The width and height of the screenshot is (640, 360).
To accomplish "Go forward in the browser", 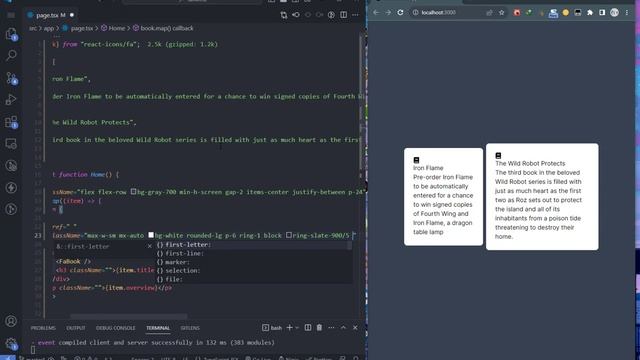I will pos(388,13).
